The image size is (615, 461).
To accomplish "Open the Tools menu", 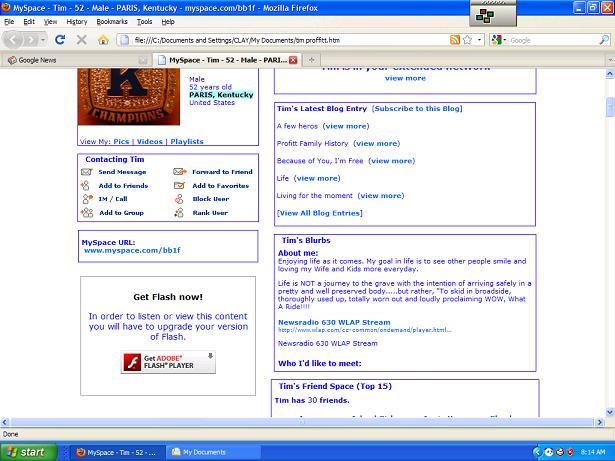I will click(144, 22).
